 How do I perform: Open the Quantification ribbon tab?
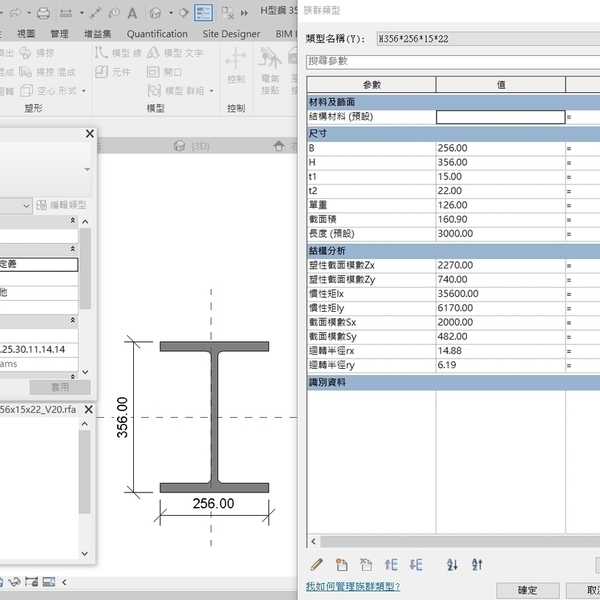point(157,34)
